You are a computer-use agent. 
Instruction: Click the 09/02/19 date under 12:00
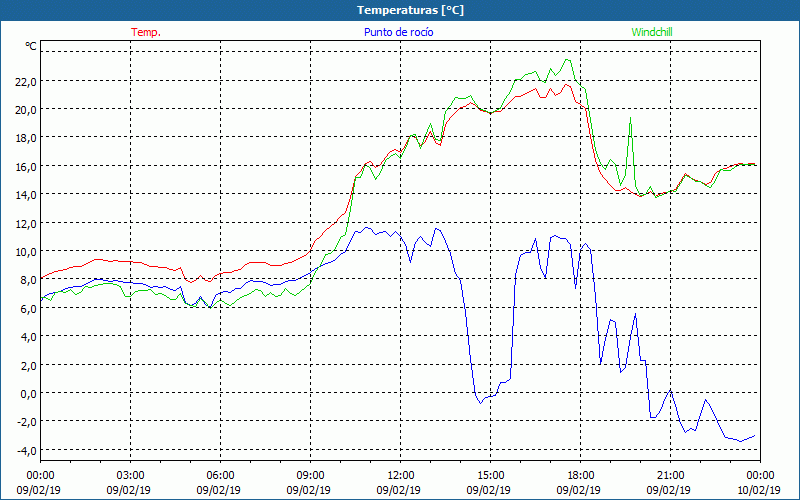[x=398, y=490]
